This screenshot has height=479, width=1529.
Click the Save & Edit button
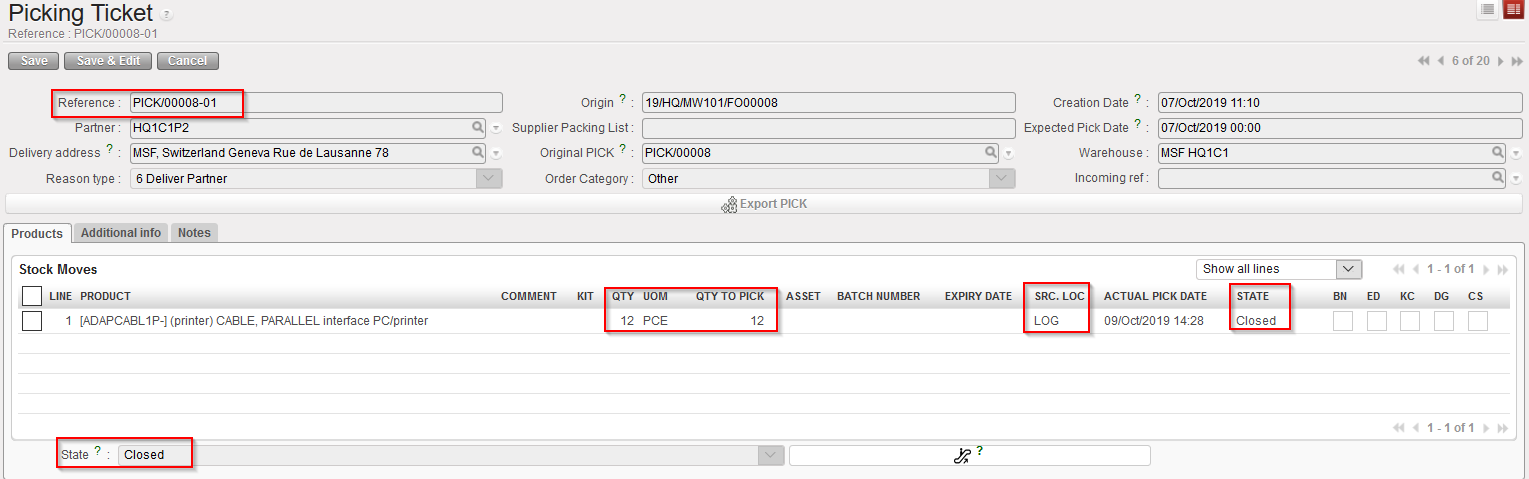tap(108, 61)
